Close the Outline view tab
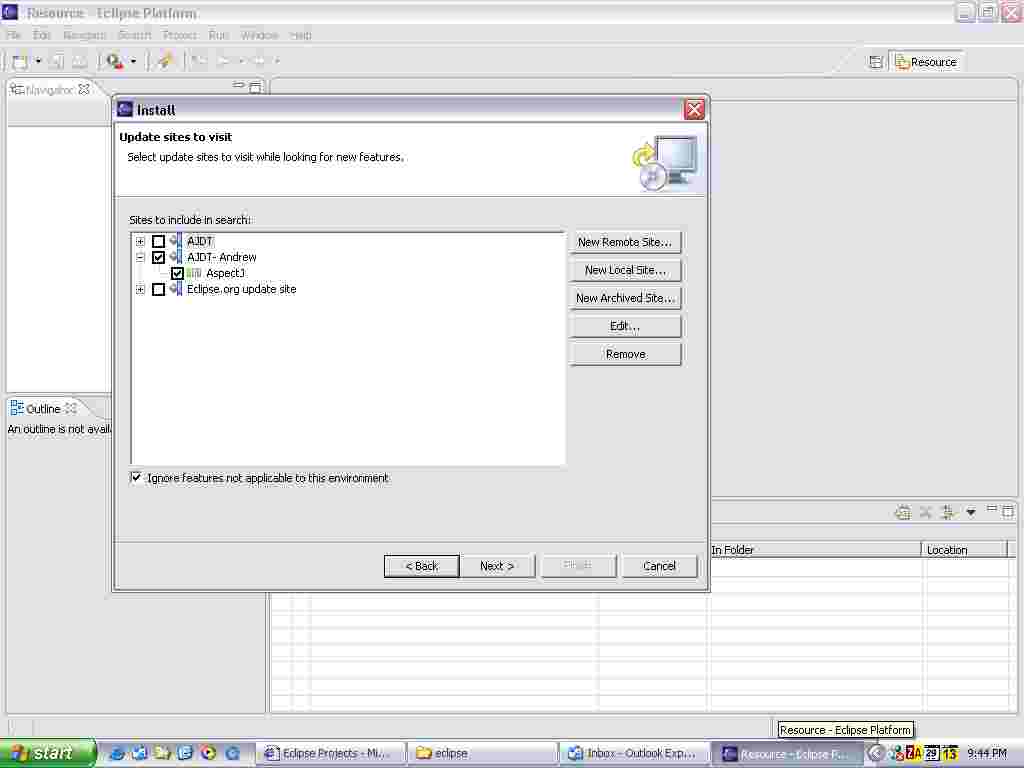The height and width of the screenshot is (768, 1024). [71, 409]
